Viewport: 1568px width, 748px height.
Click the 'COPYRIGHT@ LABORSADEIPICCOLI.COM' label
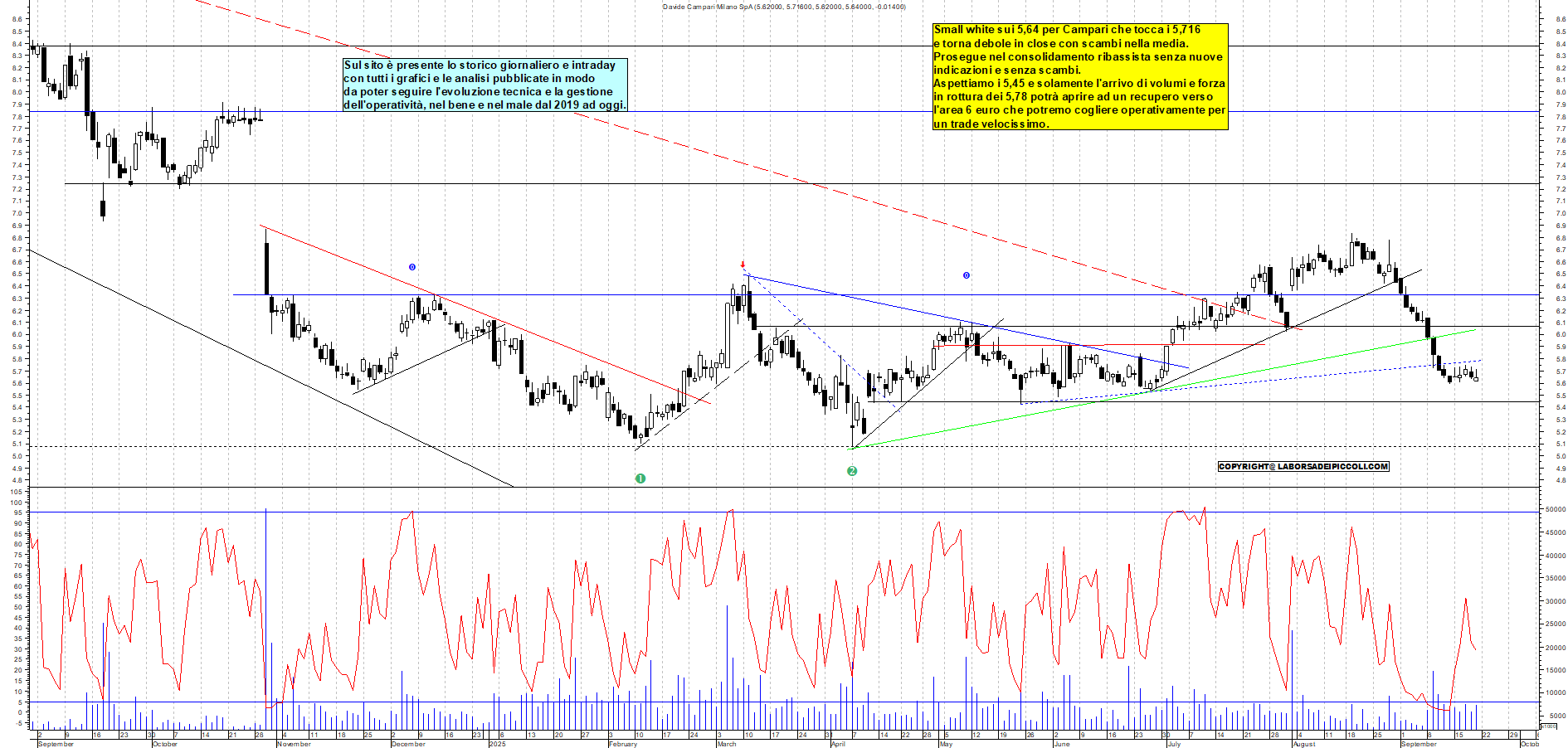(1303, 466)
